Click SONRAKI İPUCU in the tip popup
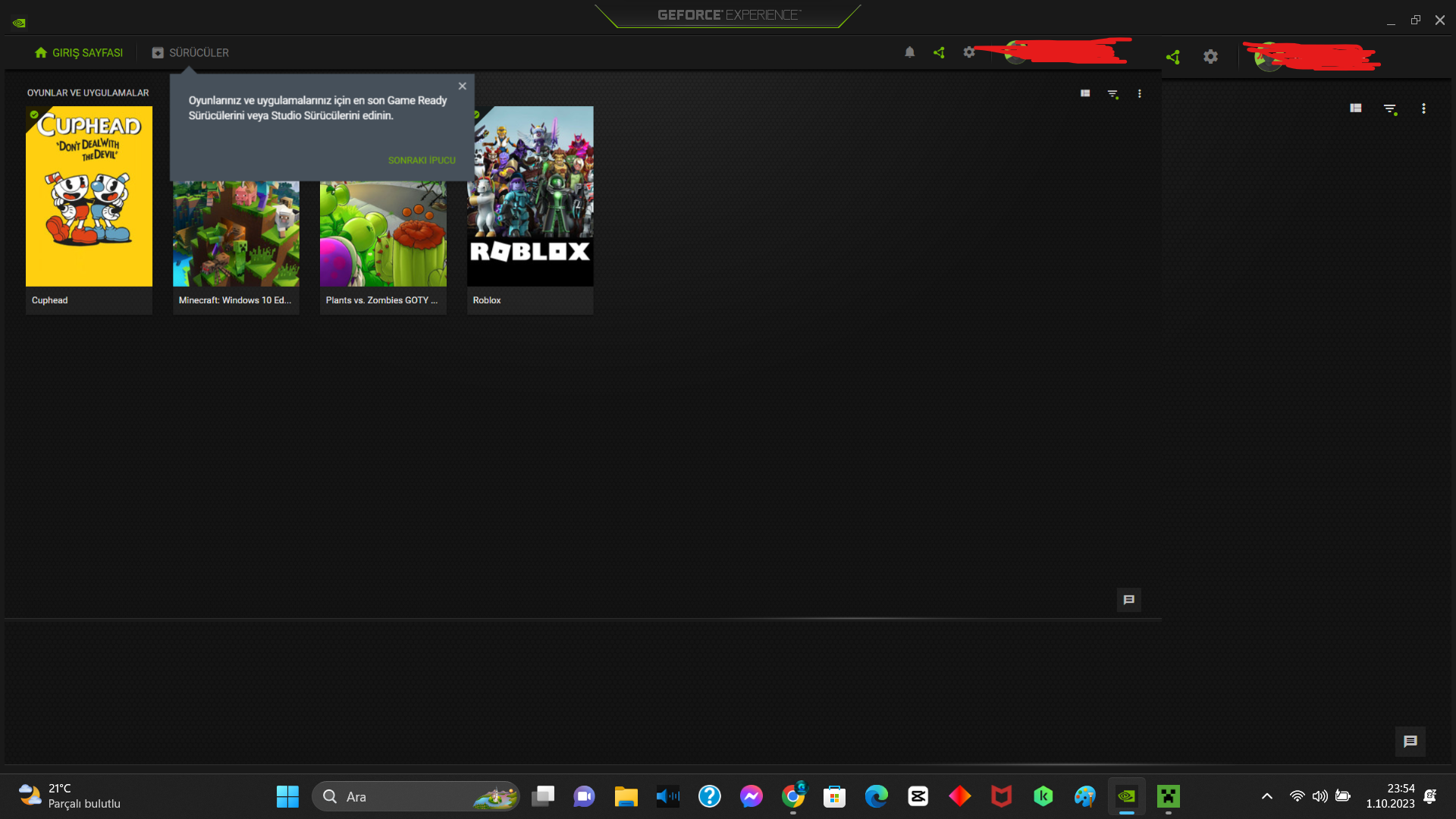The width and height of the screenshot is (1456, 819). pos(422,160)
